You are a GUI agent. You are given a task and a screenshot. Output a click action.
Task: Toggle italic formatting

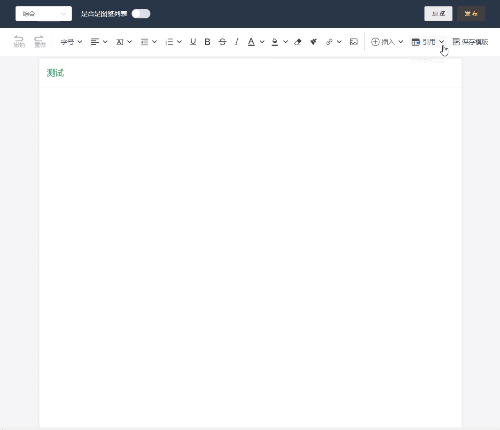point(237,42)
